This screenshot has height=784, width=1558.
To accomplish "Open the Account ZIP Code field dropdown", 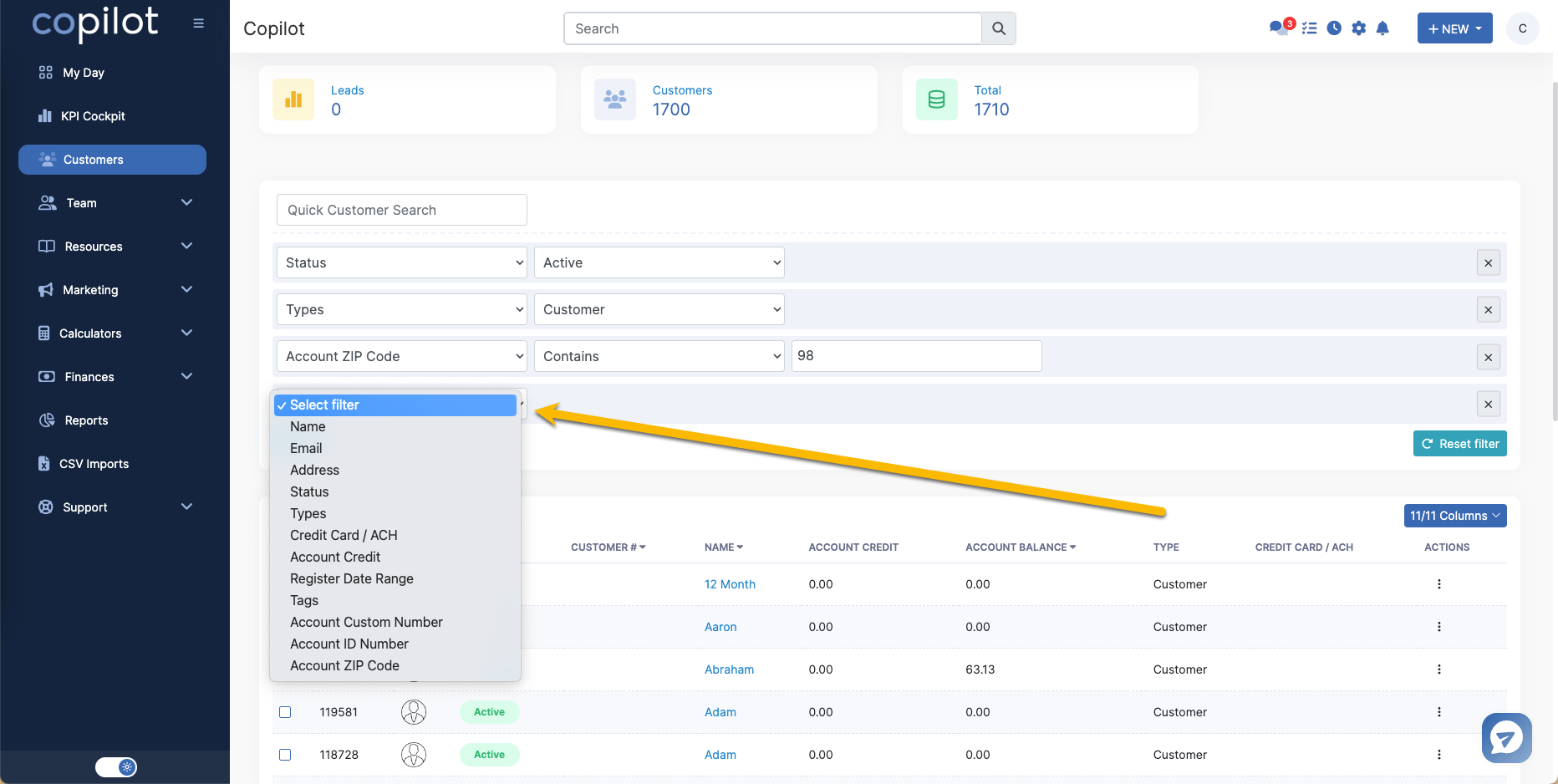I will tap(402, 356).
